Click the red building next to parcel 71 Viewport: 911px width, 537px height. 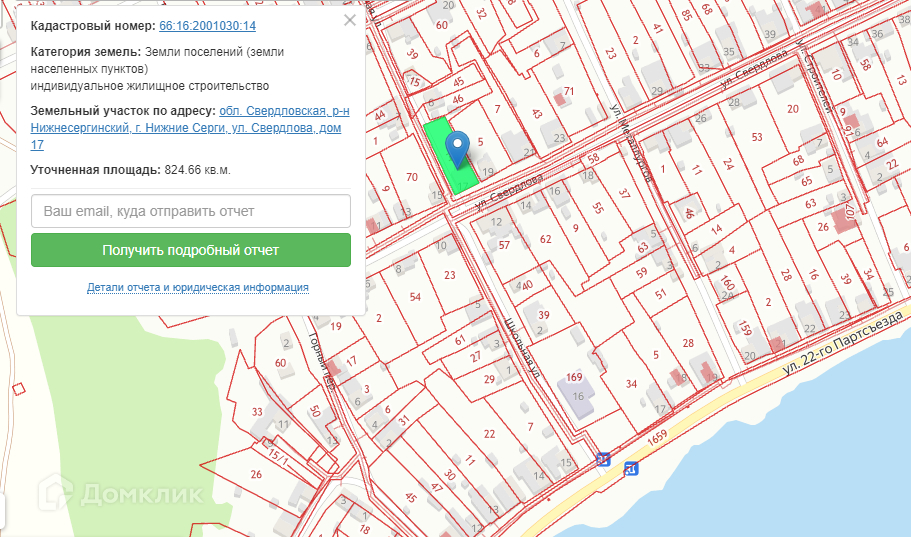[x=559, y=99]
